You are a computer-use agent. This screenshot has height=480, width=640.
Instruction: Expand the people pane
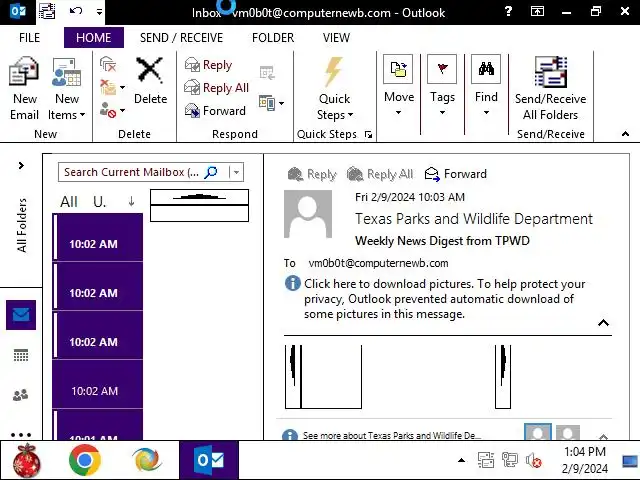[603, 437]
